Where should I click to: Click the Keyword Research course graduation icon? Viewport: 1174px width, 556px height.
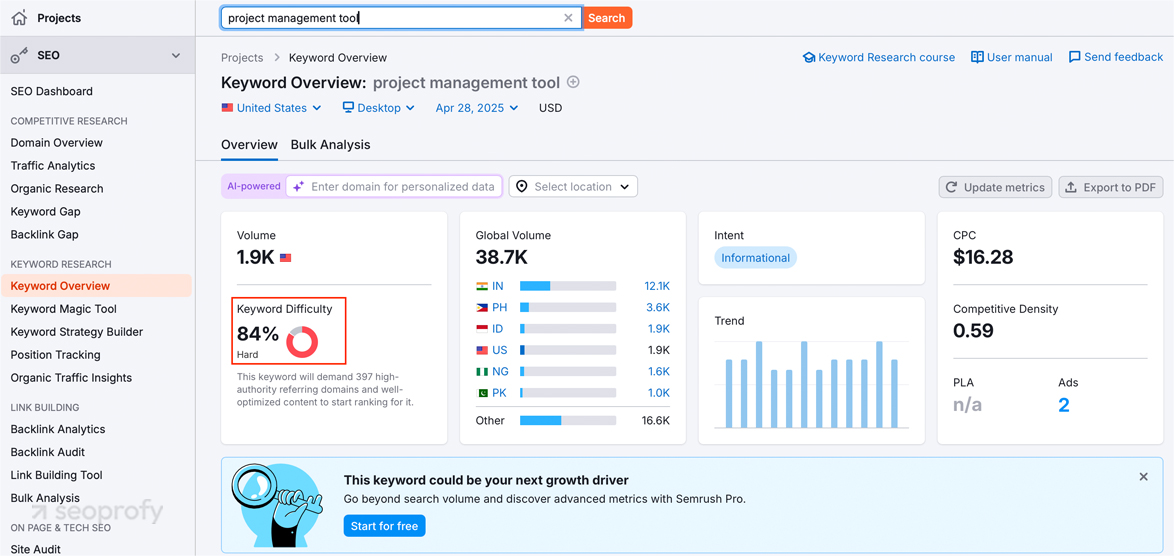click(x=809, y=58)
